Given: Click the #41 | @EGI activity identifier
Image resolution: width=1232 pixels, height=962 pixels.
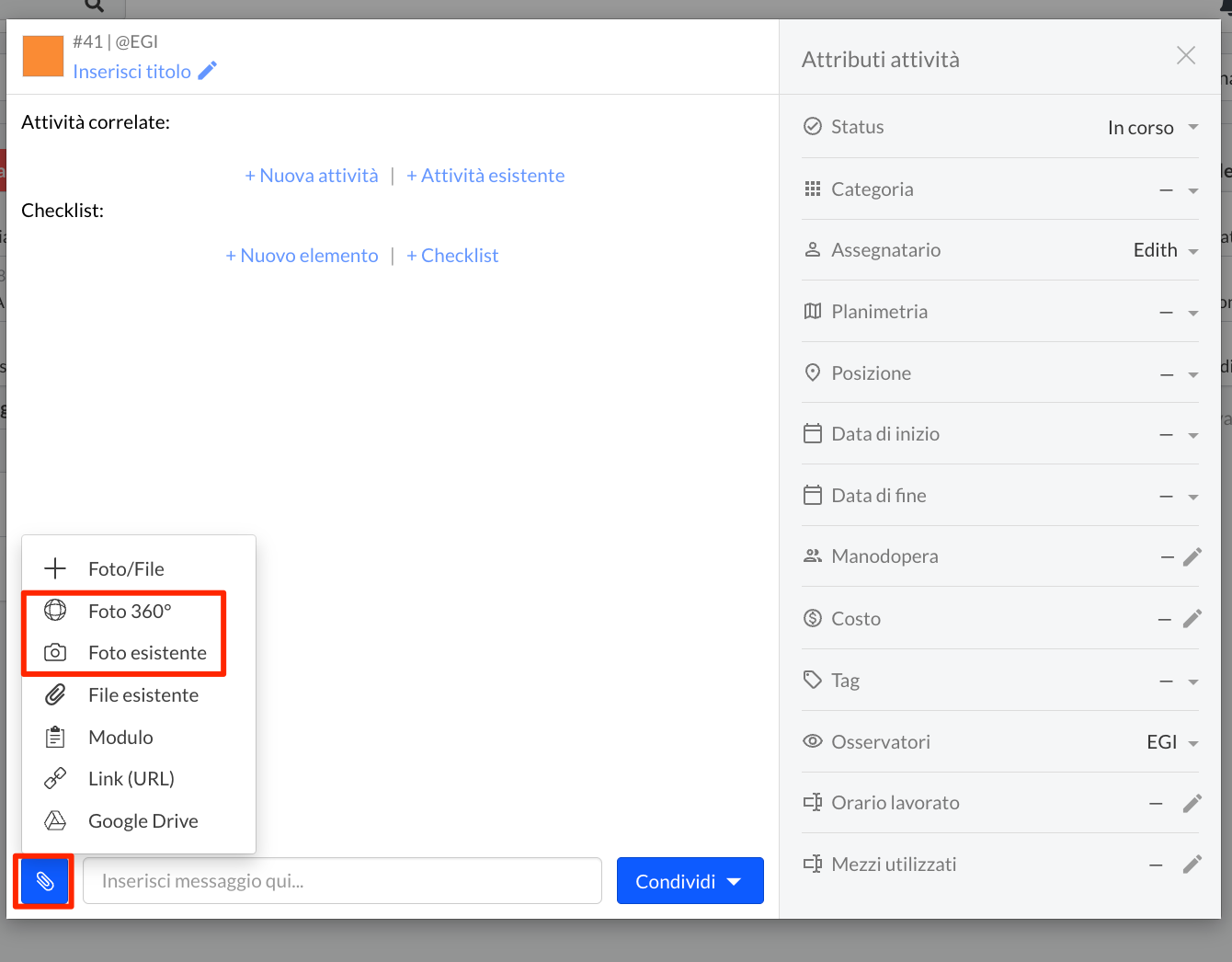Looking at the screenshot, I should tap(116, 41).
